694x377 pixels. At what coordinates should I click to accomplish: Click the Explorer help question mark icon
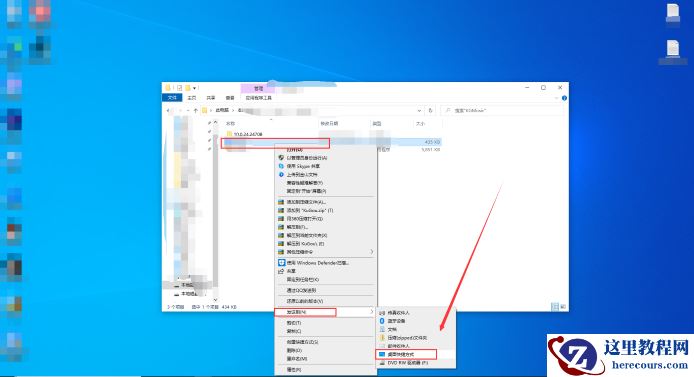tap(564, 98)
